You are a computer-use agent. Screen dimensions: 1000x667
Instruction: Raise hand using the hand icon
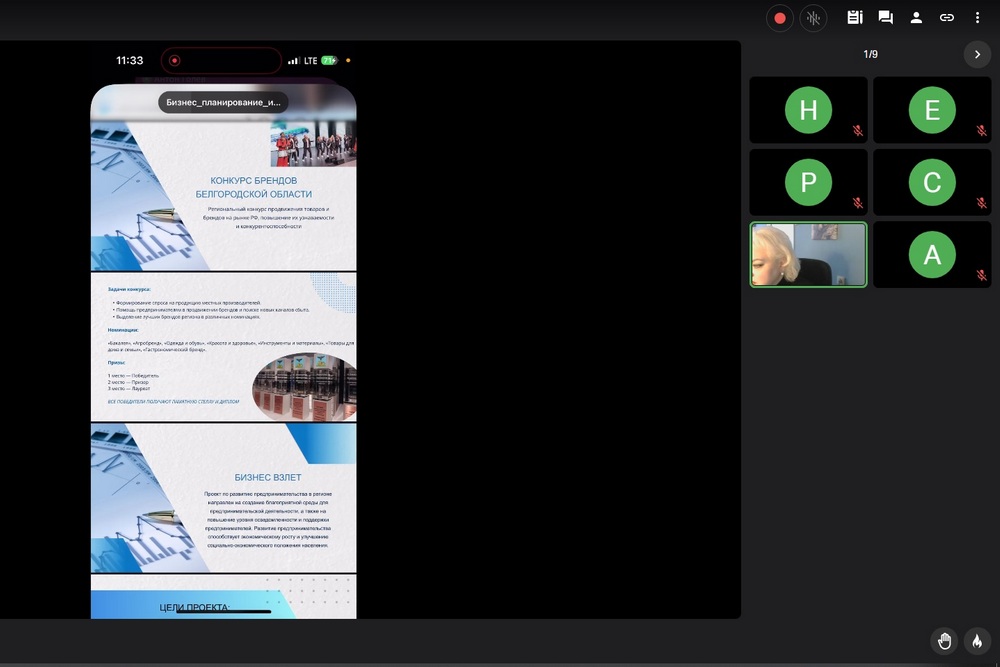point(943,641)
